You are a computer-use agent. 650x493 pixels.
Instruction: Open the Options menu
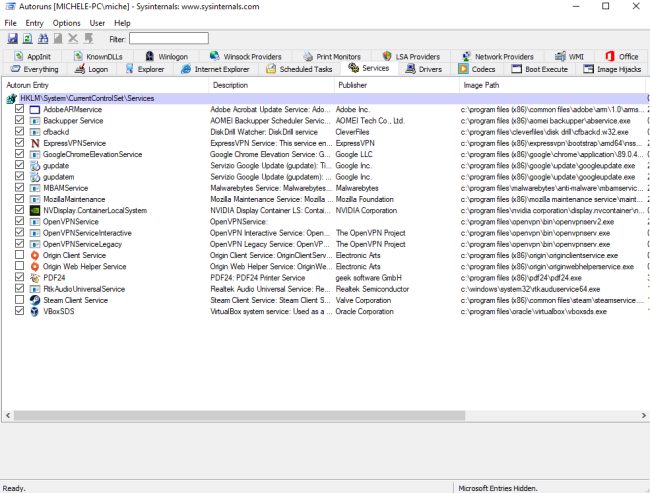point(66,23)
